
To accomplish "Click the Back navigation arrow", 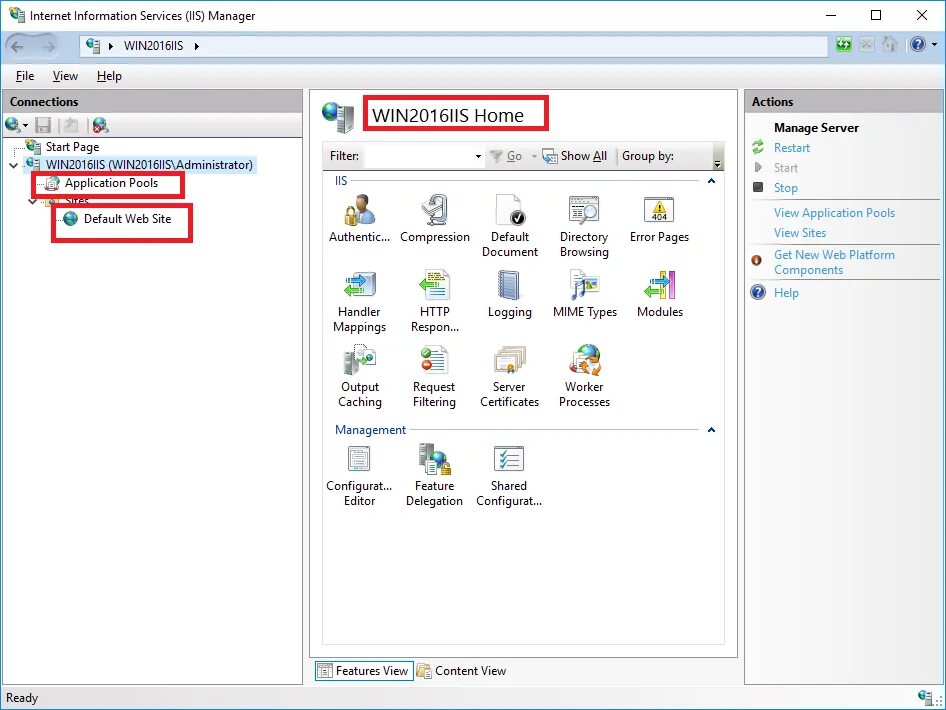I will tap(17, 46).
